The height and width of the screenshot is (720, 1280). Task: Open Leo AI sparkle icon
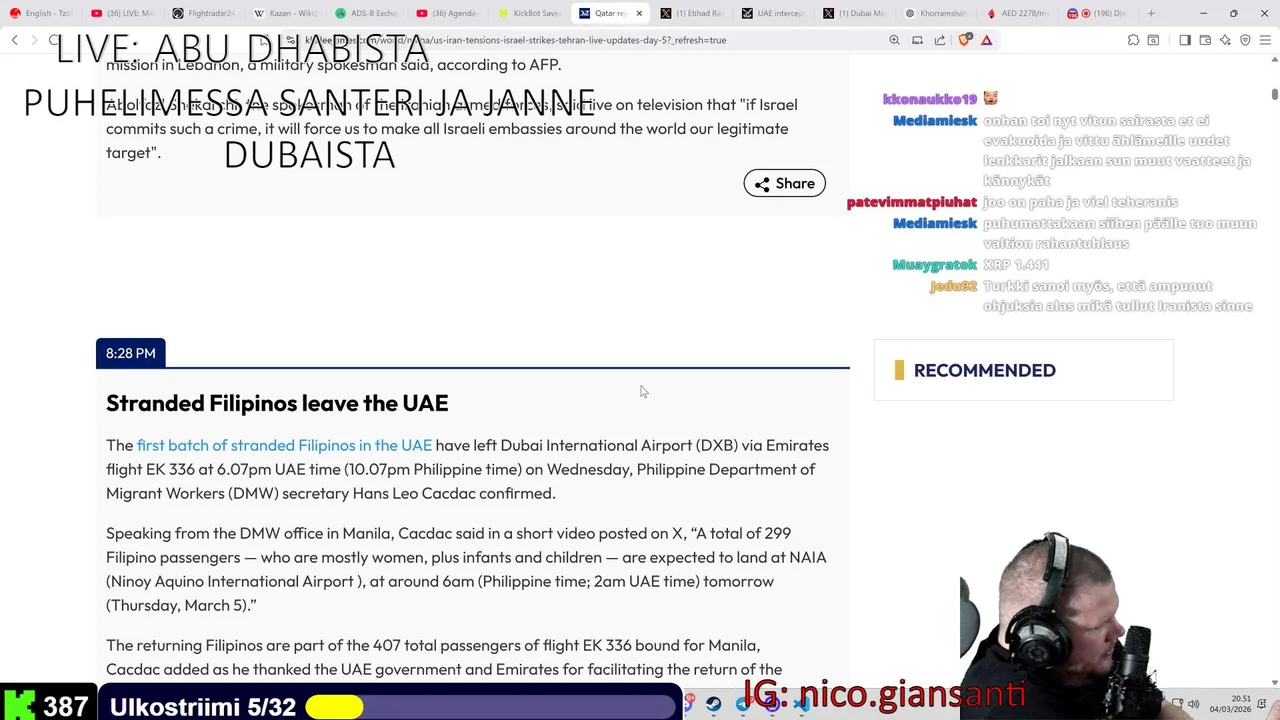[x=1225, y=40]
